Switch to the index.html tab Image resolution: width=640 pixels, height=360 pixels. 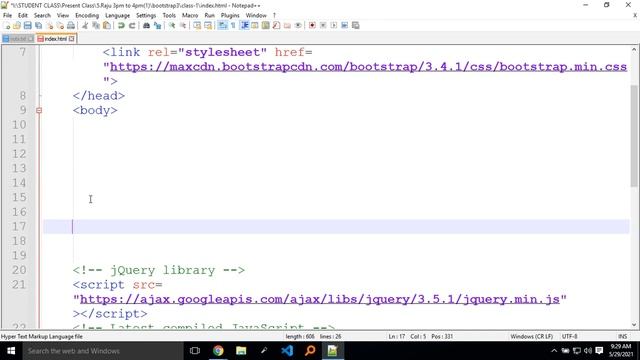[x=56, y=39]
